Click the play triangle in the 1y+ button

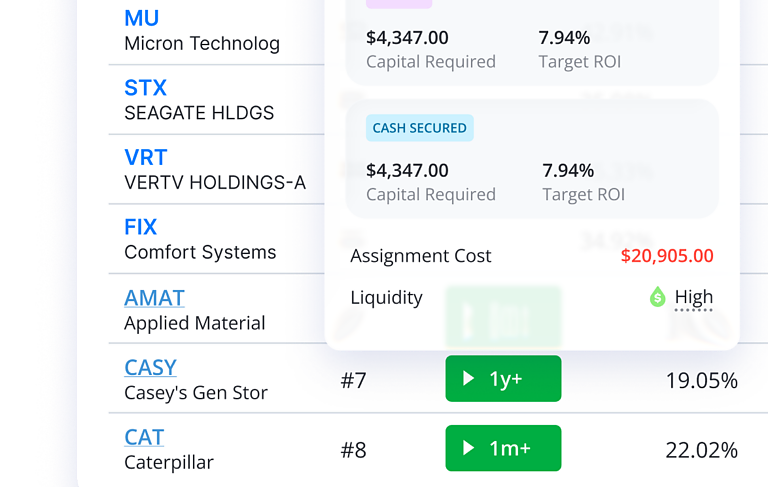click(x=469, y=378)
